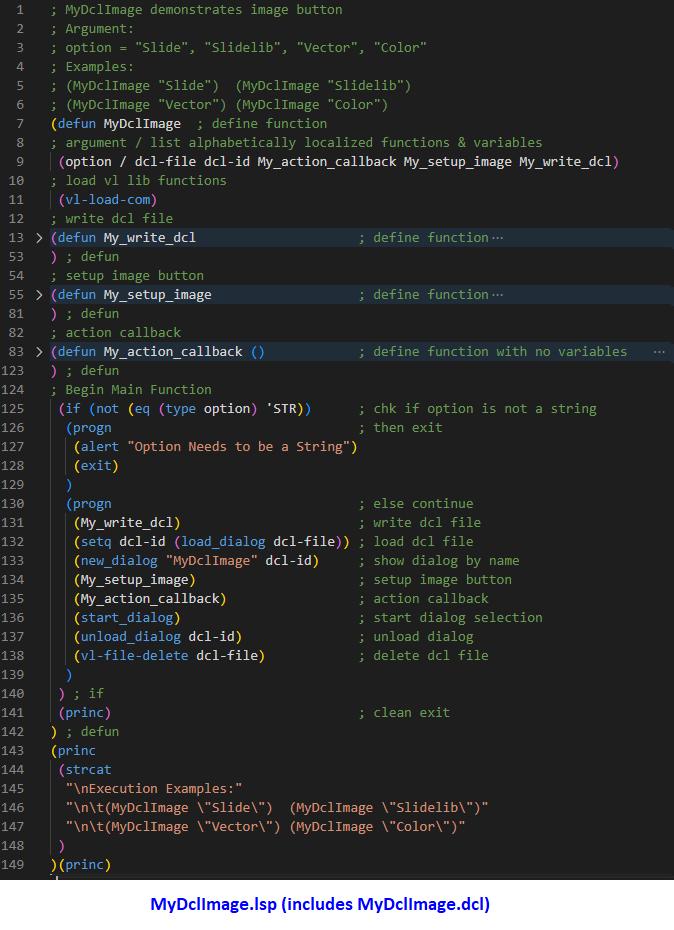Click the 'unload_dialog' function name
The image size is (674, 930).
131,636
